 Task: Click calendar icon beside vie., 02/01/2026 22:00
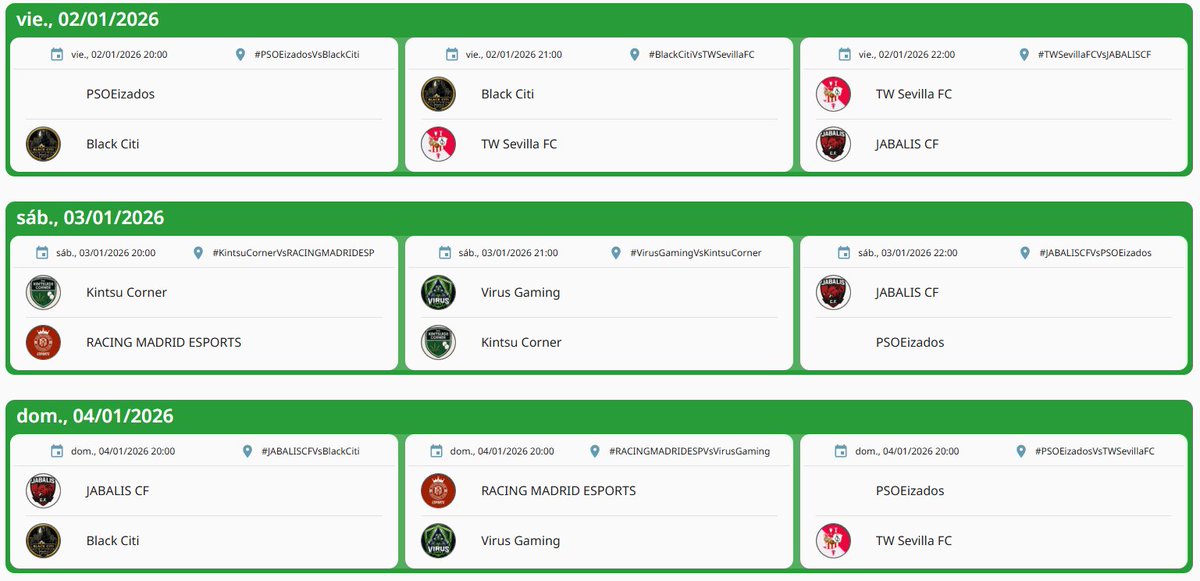click(x=846, y=54)
